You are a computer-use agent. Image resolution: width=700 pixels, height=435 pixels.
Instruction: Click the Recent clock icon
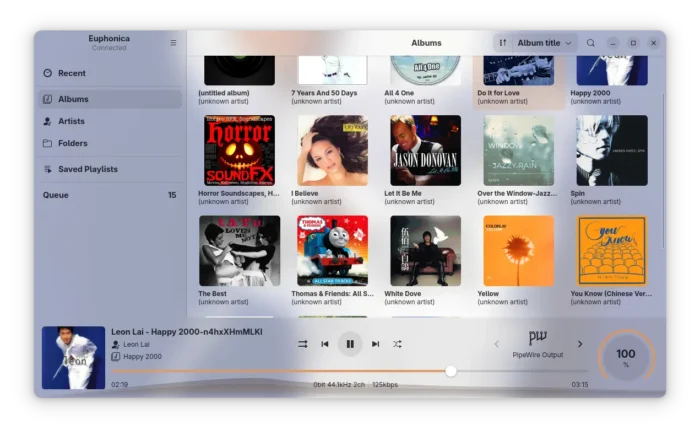[x=48, y=73]
